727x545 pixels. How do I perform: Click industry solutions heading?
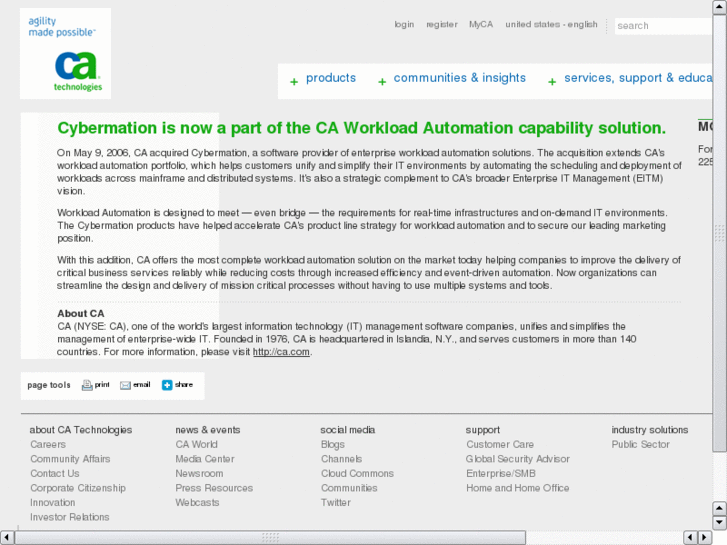650,430
